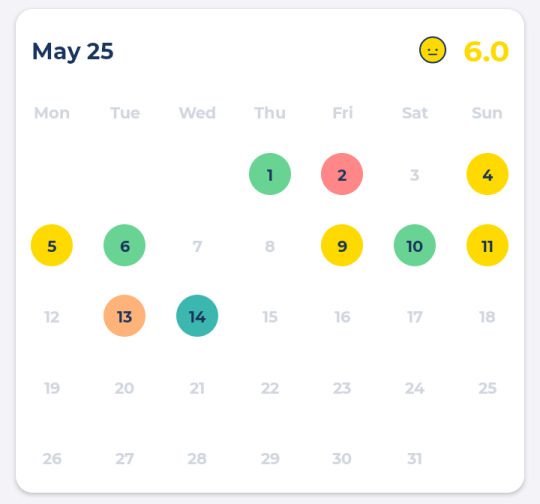
Task: Open the teal day 14 entry
Action: pos(197,316)
